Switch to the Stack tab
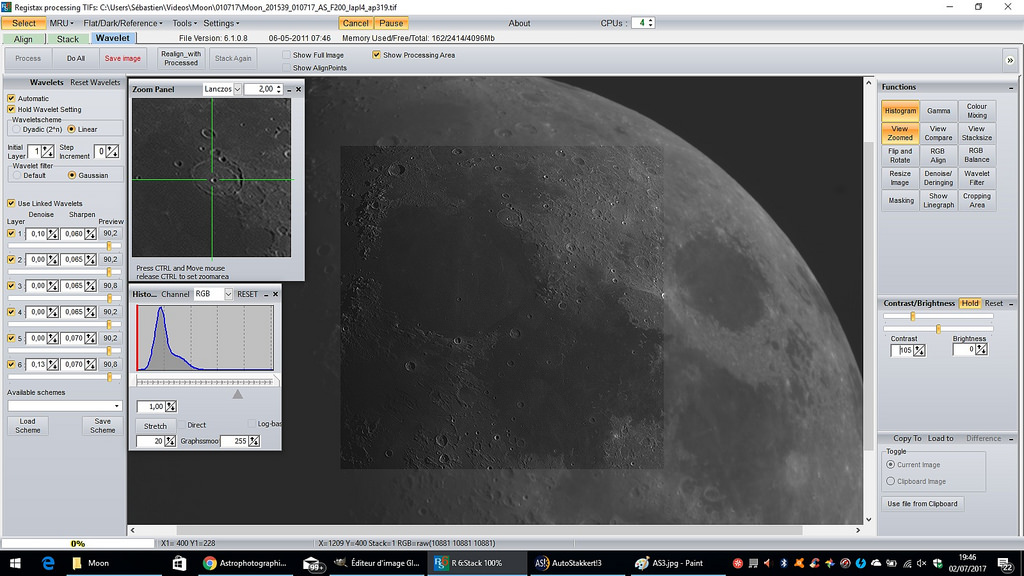Screen dimensions: 1024x576 tap(67, 39)
